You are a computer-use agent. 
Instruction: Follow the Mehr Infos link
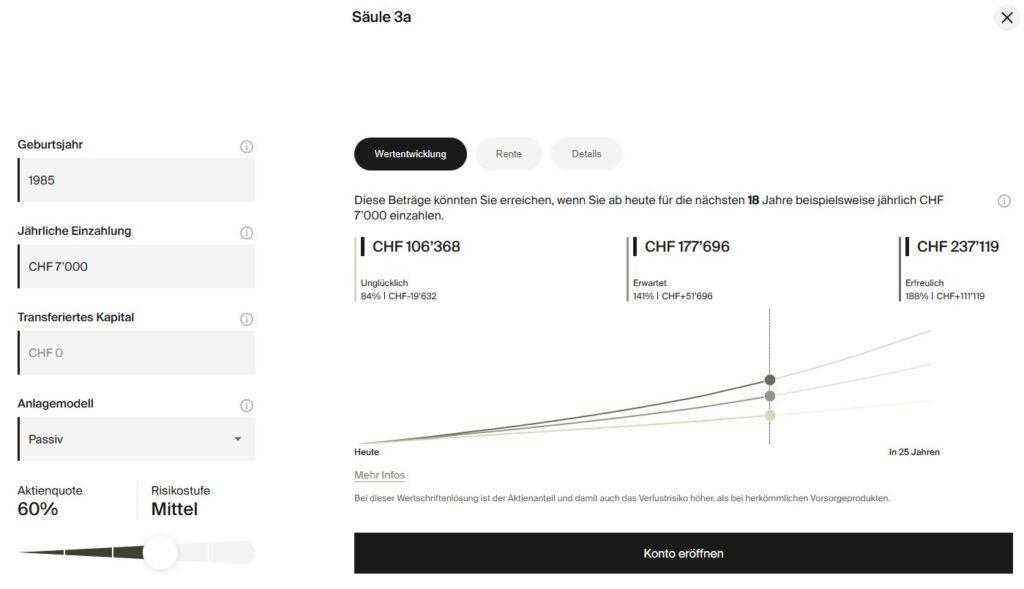[x=379, y=475]
